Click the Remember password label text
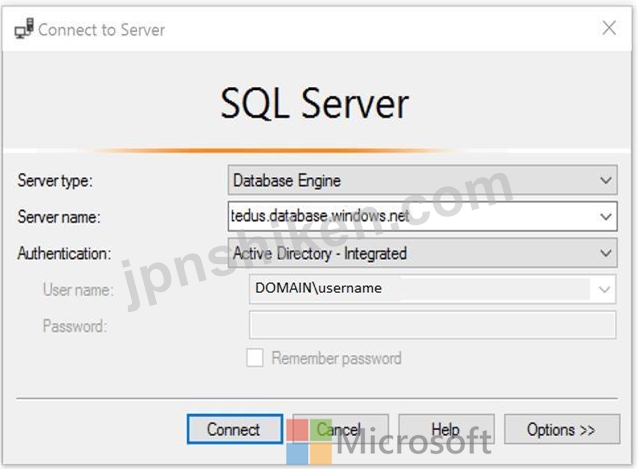The height and width of the screenshot is (469, 638). pyautogui.click(x=336, y=358)
